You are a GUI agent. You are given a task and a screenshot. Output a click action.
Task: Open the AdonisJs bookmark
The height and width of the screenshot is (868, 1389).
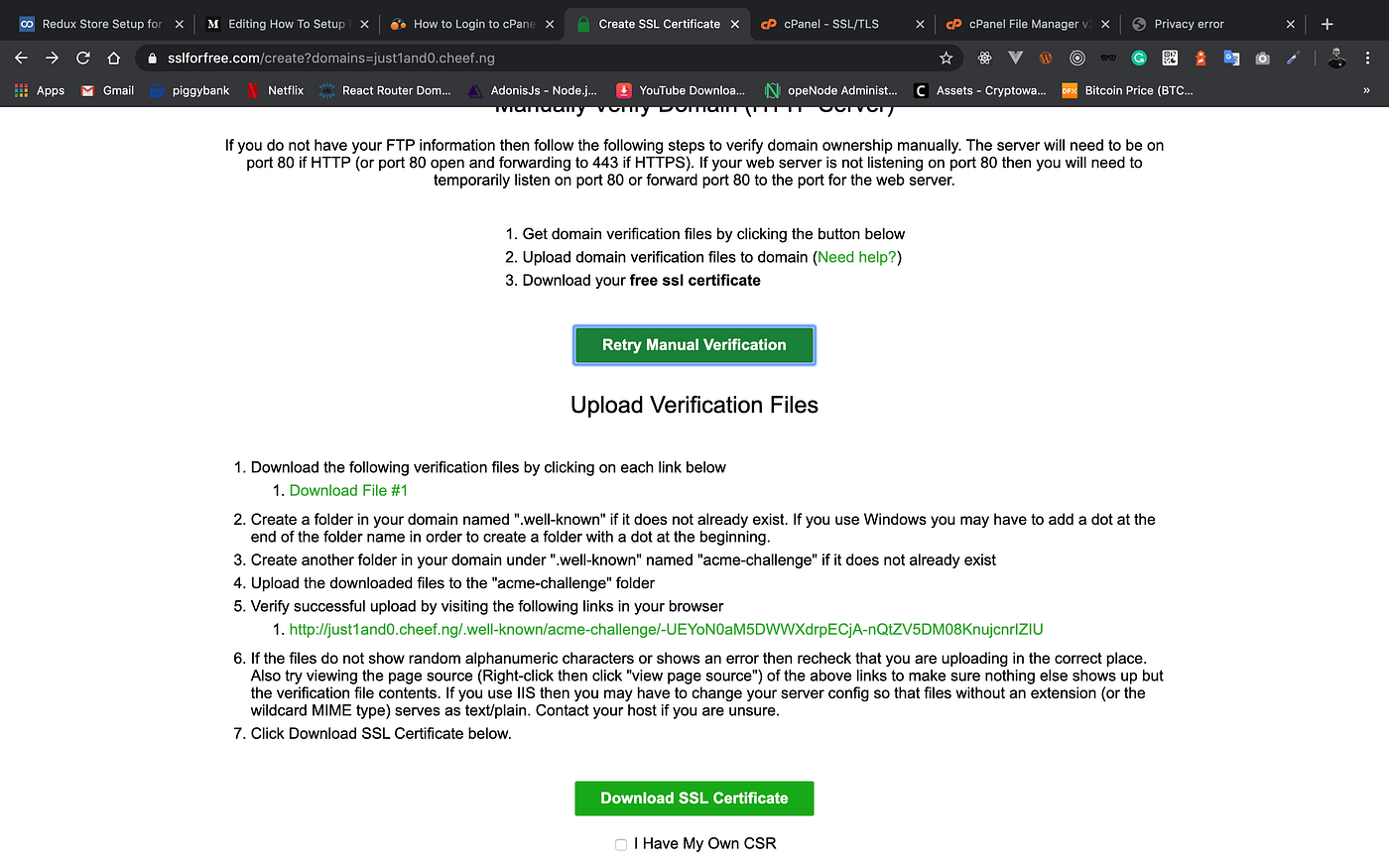tap(533, 90)
